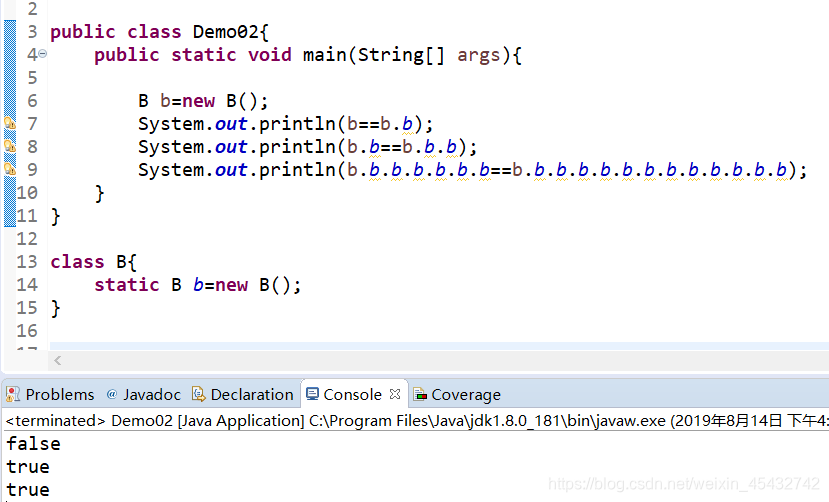This screenshot has width=829, height=502.
Task: Click the Problems tab icon
Action: pos(13,394)
